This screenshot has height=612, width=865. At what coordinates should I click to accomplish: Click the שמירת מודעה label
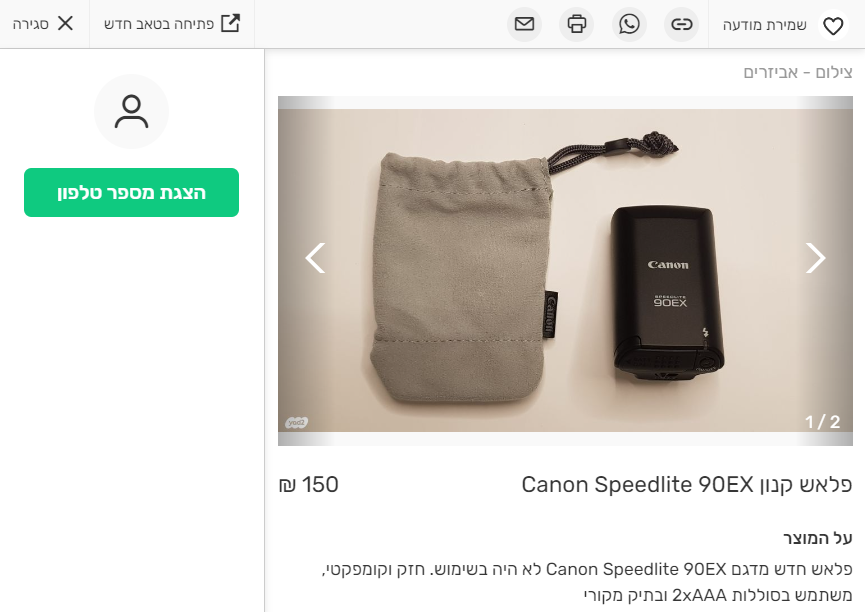[765, 24]
